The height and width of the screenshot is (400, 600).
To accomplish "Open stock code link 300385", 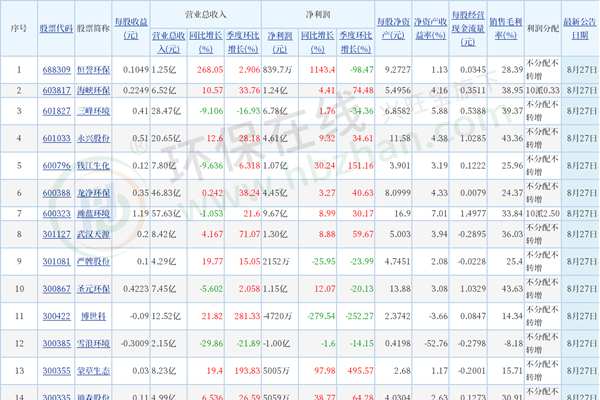I will [57, 344].
